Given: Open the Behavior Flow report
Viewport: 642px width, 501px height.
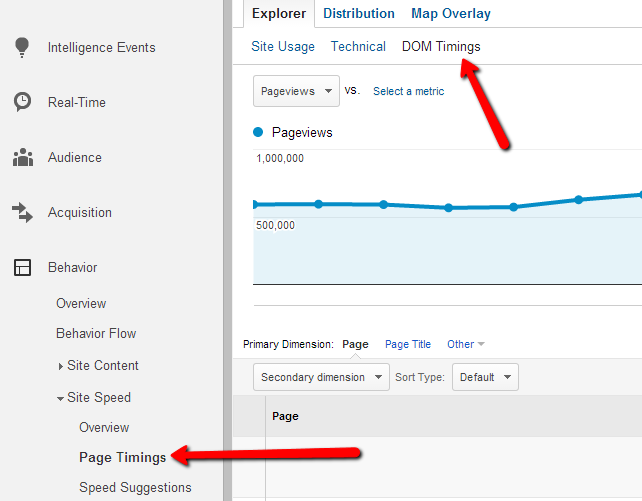Looking at the screenshot, I should 96,333.
